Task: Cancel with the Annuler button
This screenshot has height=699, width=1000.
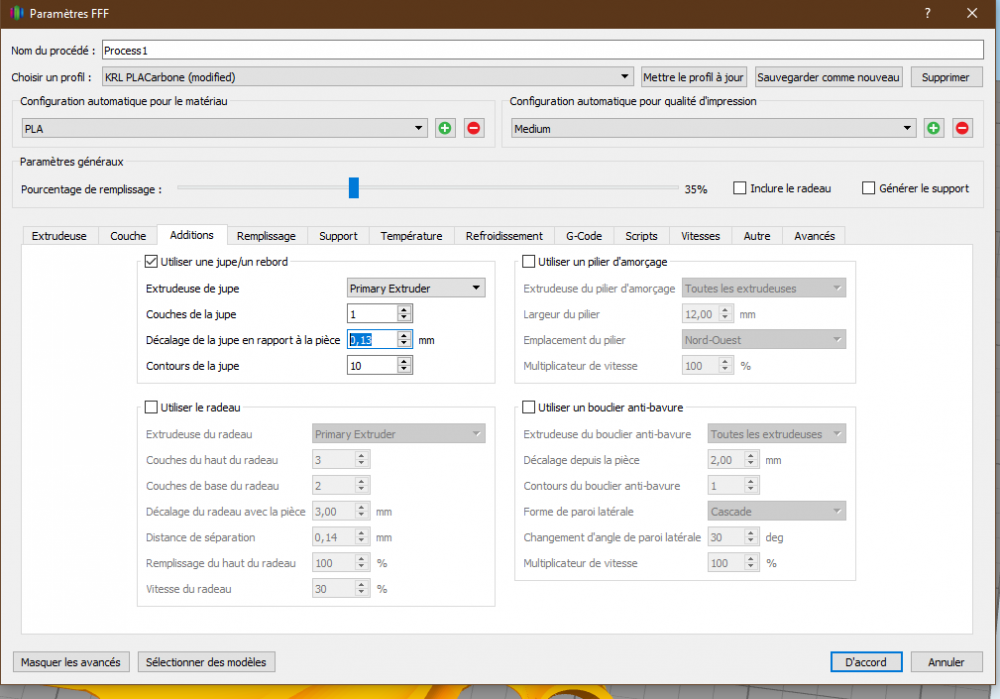Action: click(x=946, y=662)
